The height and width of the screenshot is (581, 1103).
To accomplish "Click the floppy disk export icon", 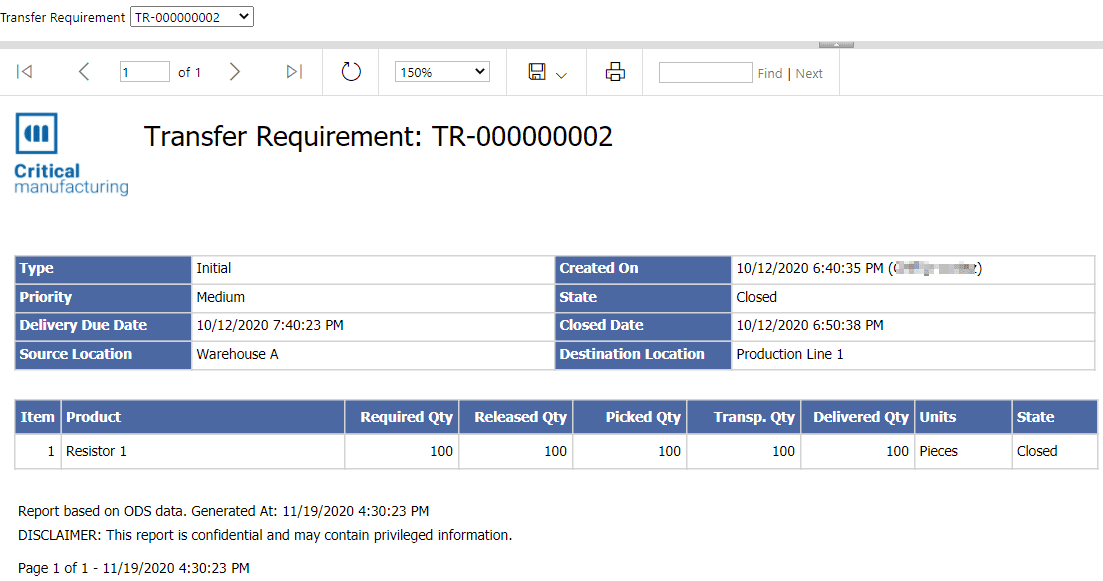I will point(537,72).
